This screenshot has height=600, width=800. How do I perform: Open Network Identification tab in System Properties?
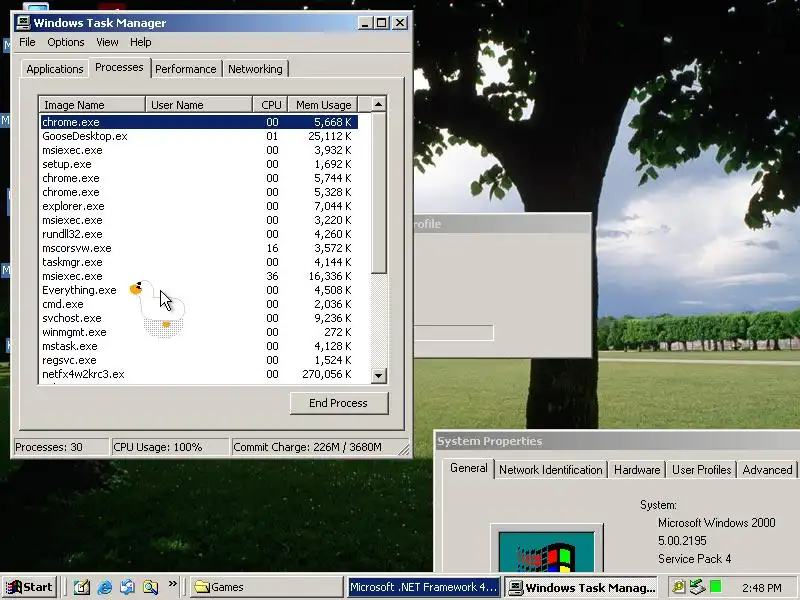tap(551, 469)
